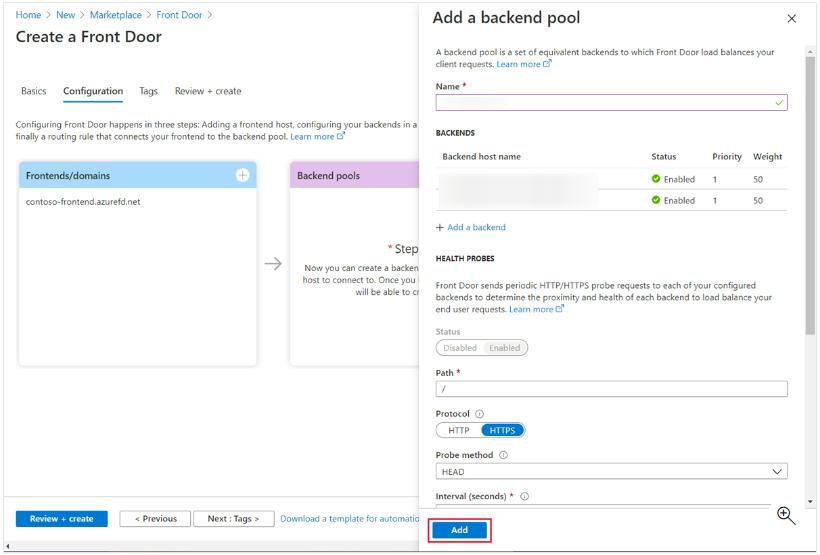Click the green Enabled status icon in first backend row
The image size is (820, 555).
pyautogui.click(x=656, y=180)
